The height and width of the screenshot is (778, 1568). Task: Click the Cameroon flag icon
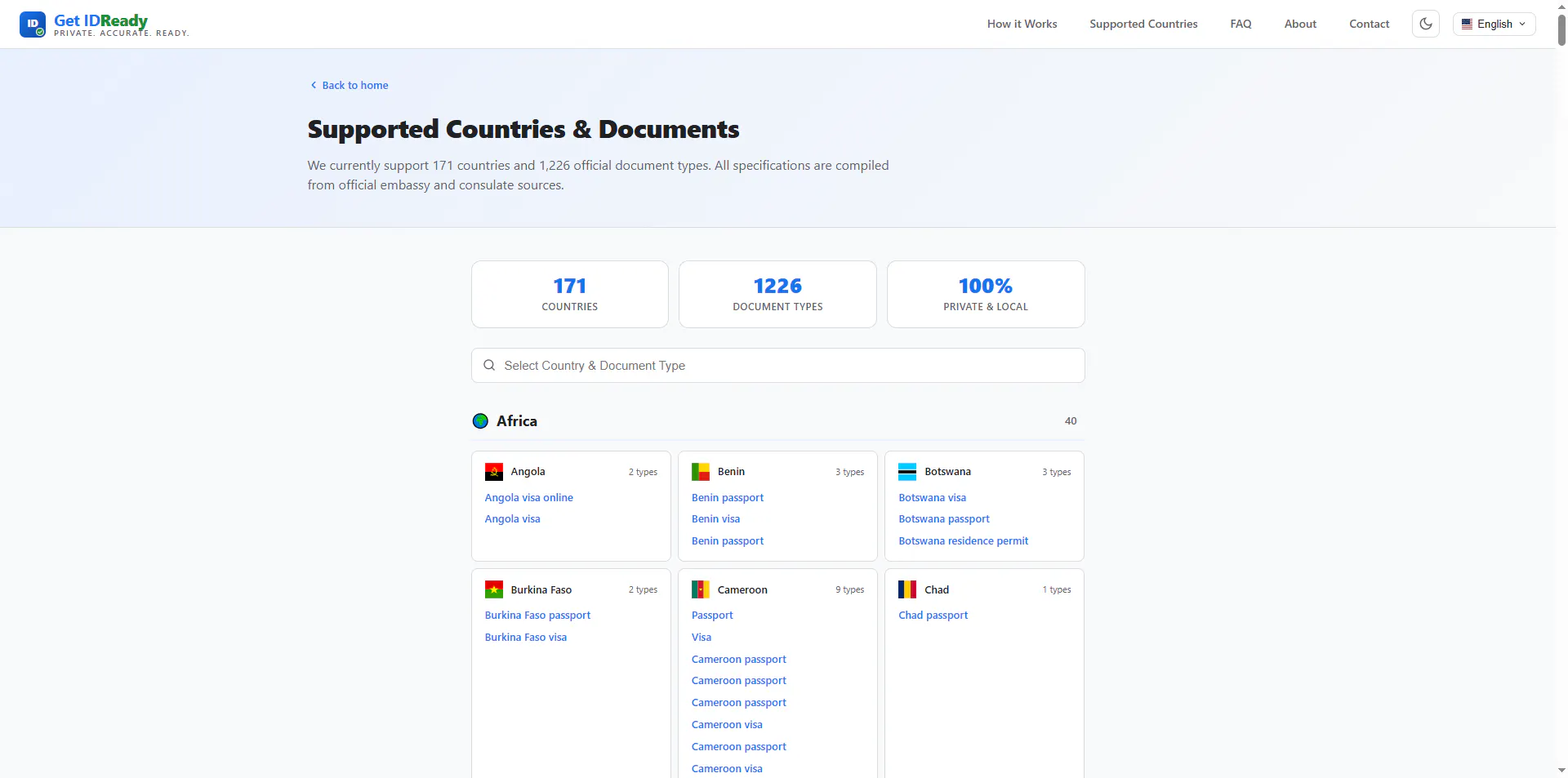point(701,589)
